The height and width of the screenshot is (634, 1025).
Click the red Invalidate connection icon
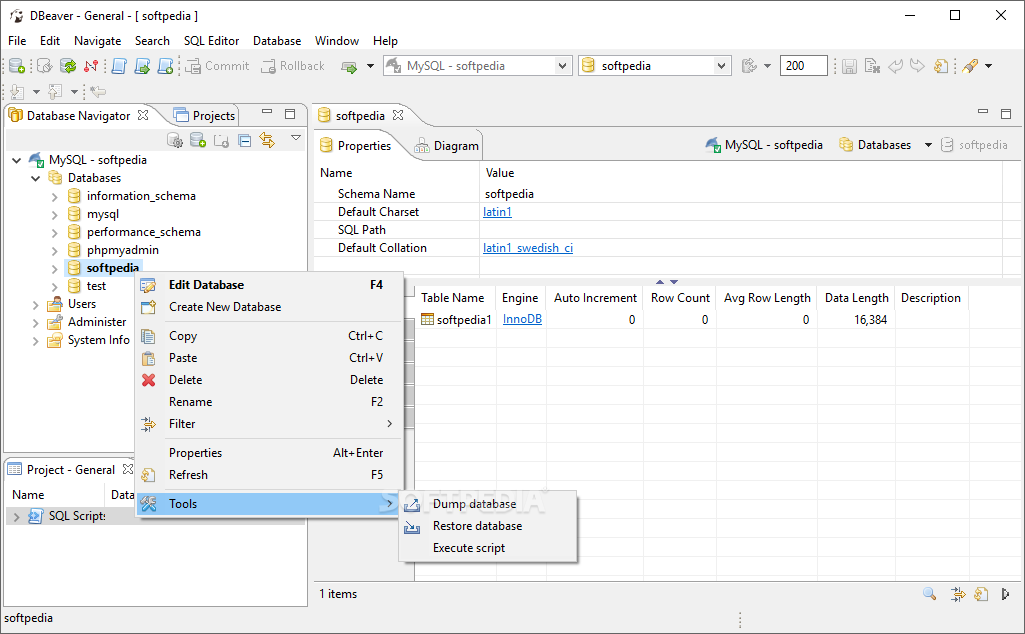pyautogui.click(x=91, y=66)
